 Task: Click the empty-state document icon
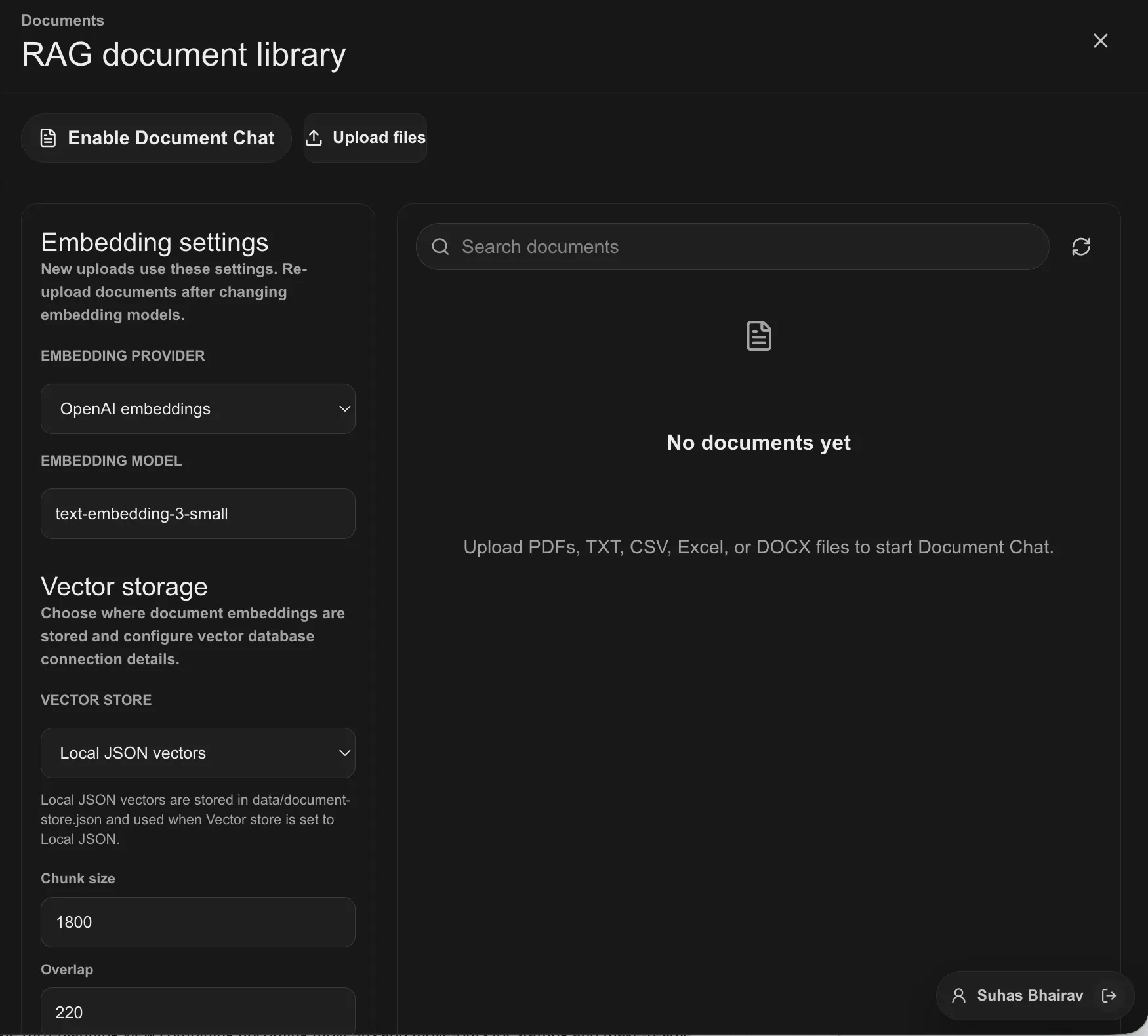[x=759, y=336]
